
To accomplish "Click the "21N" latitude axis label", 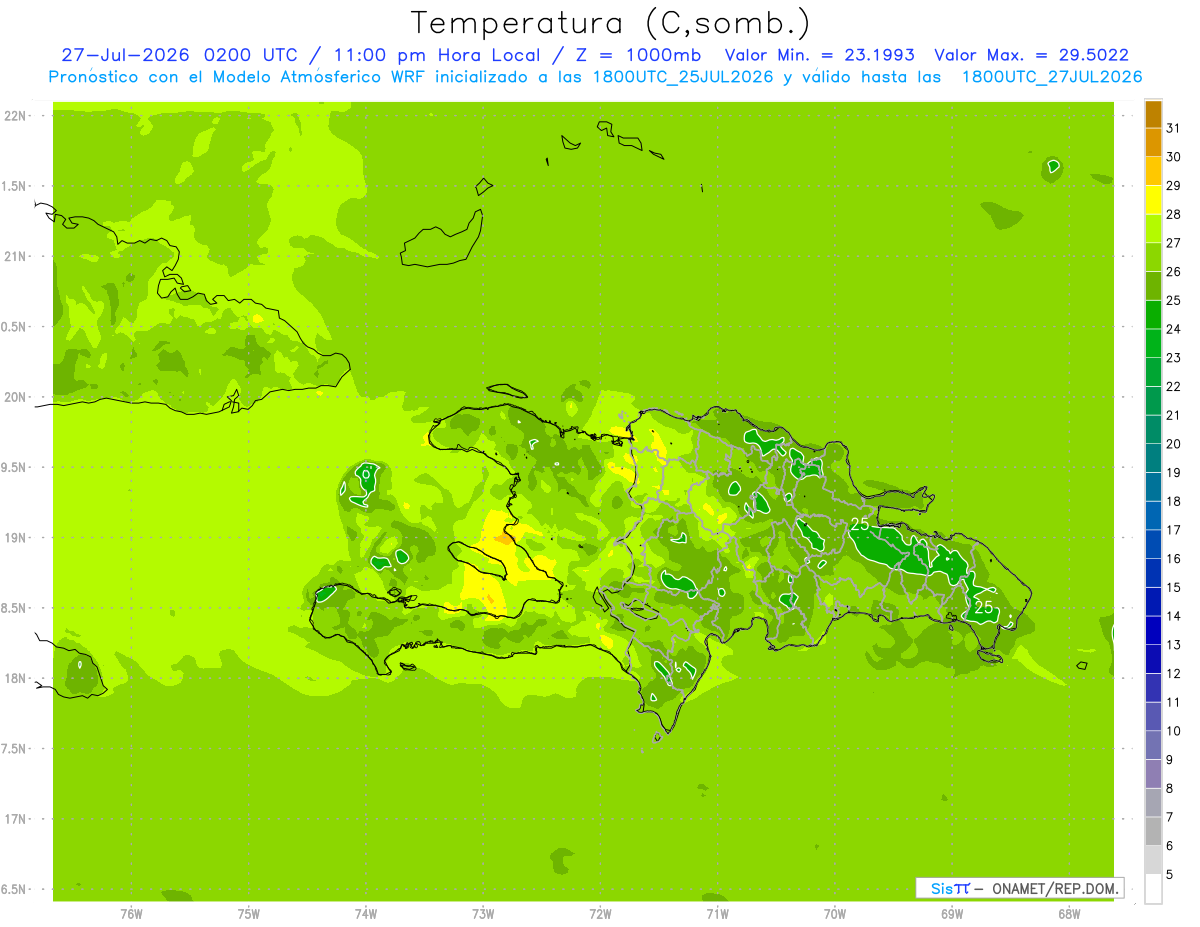I will click(14, 257).
